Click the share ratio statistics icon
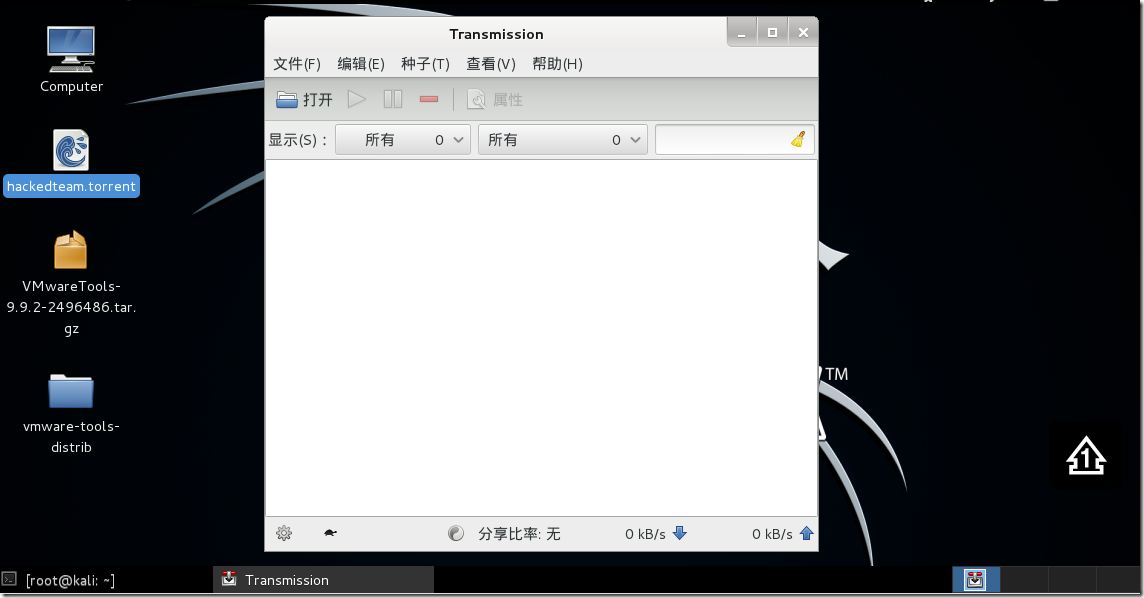 [x=456, y=534]
